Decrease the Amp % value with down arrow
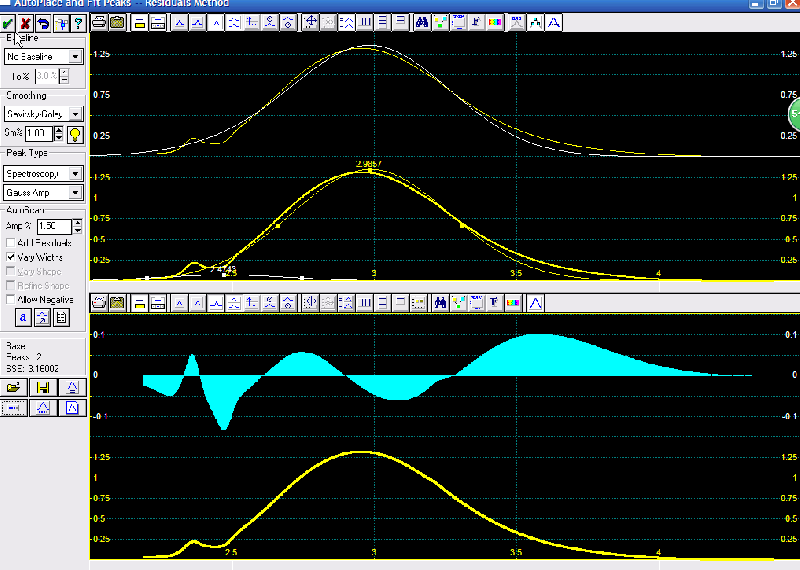Image resolution: width=800 pixels, height=570 pixels. click(78, 230)
